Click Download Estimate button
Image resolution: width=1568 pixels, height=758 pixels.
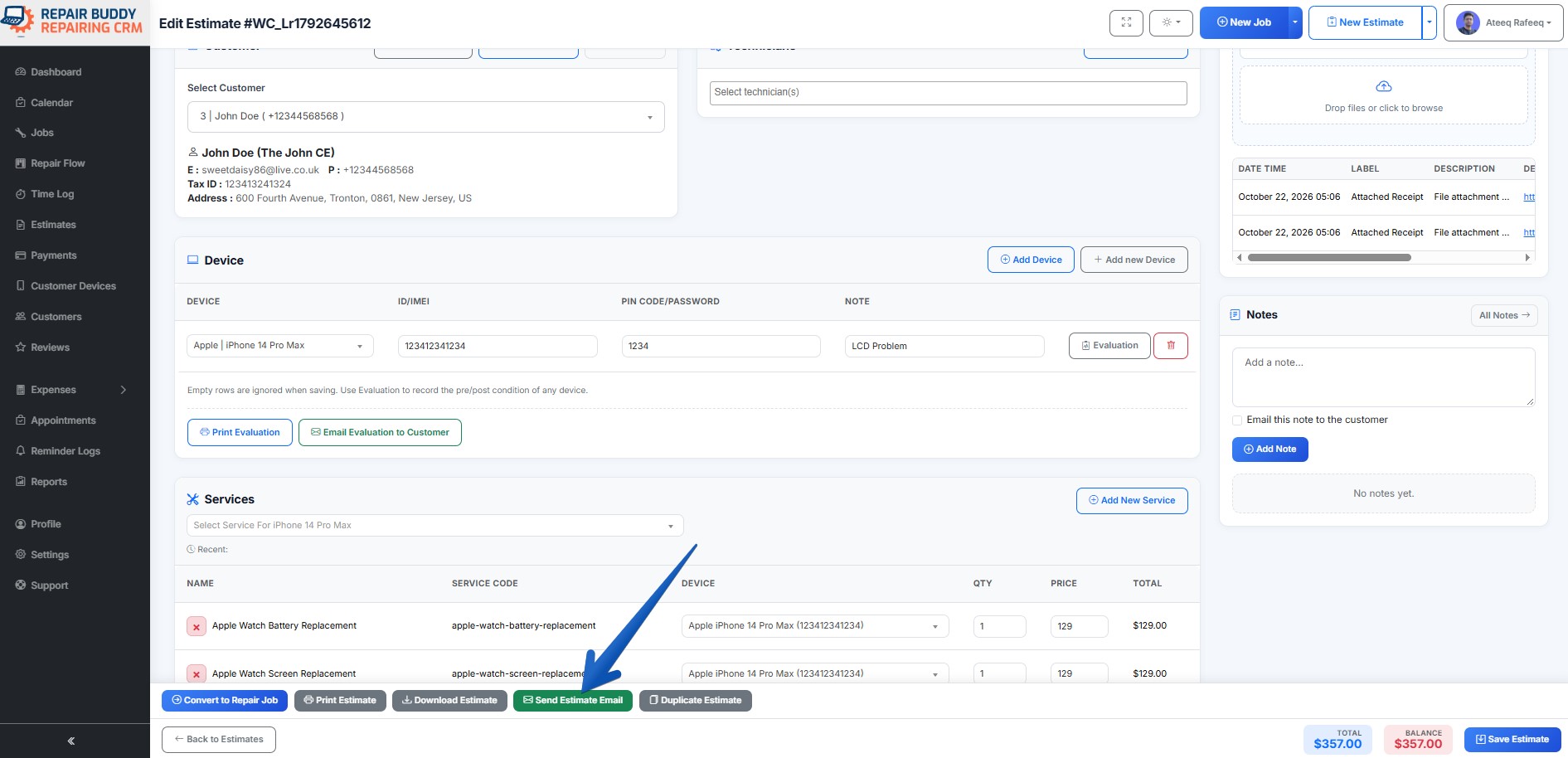449,701
